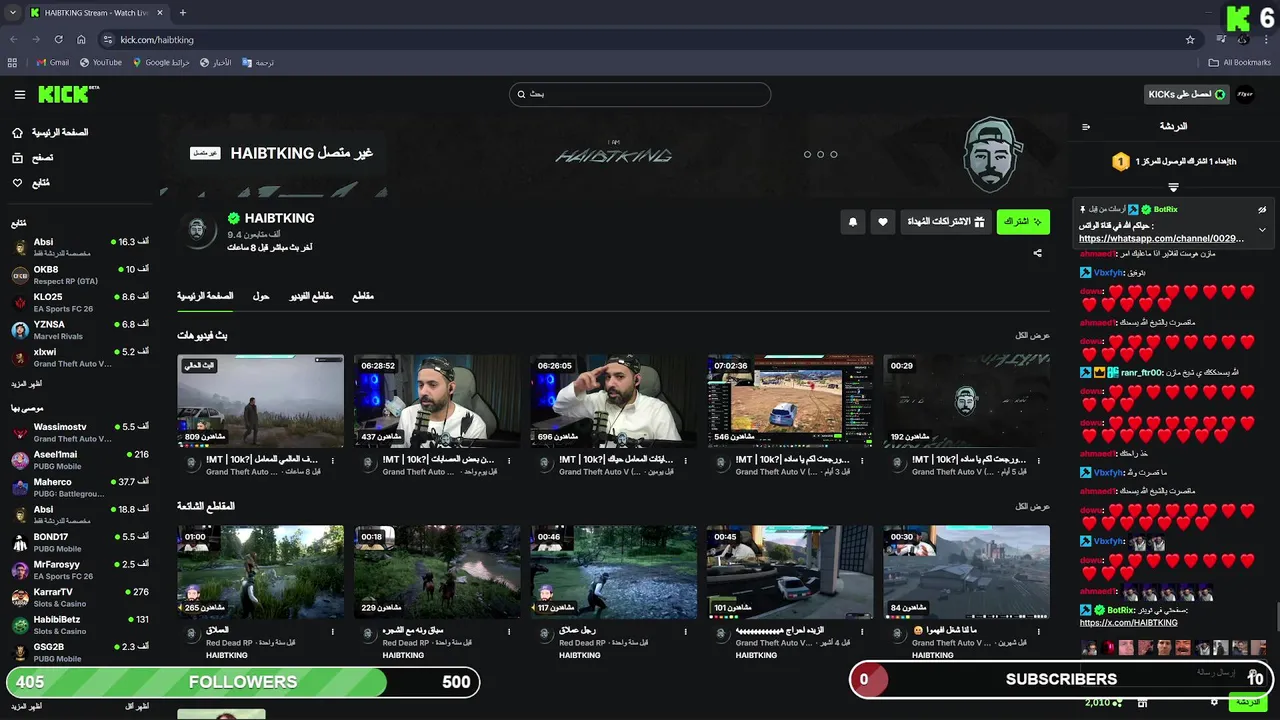Click the large HAIBTKING mascot banner image

(991, 155)
